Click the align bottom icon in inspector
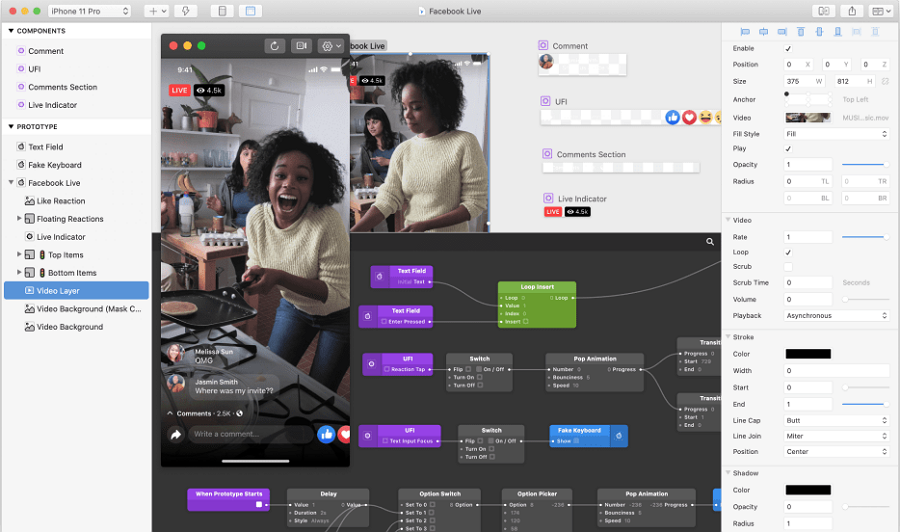The height and width of the screenshot is (532, 900). pyautogui.click(x=838, y=32)
